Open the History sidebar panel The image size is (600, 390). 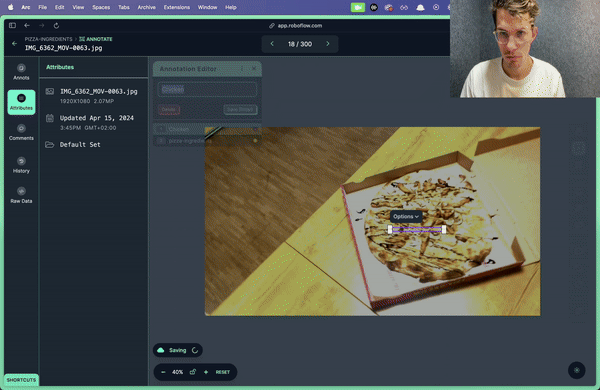(x=21, y=165)
